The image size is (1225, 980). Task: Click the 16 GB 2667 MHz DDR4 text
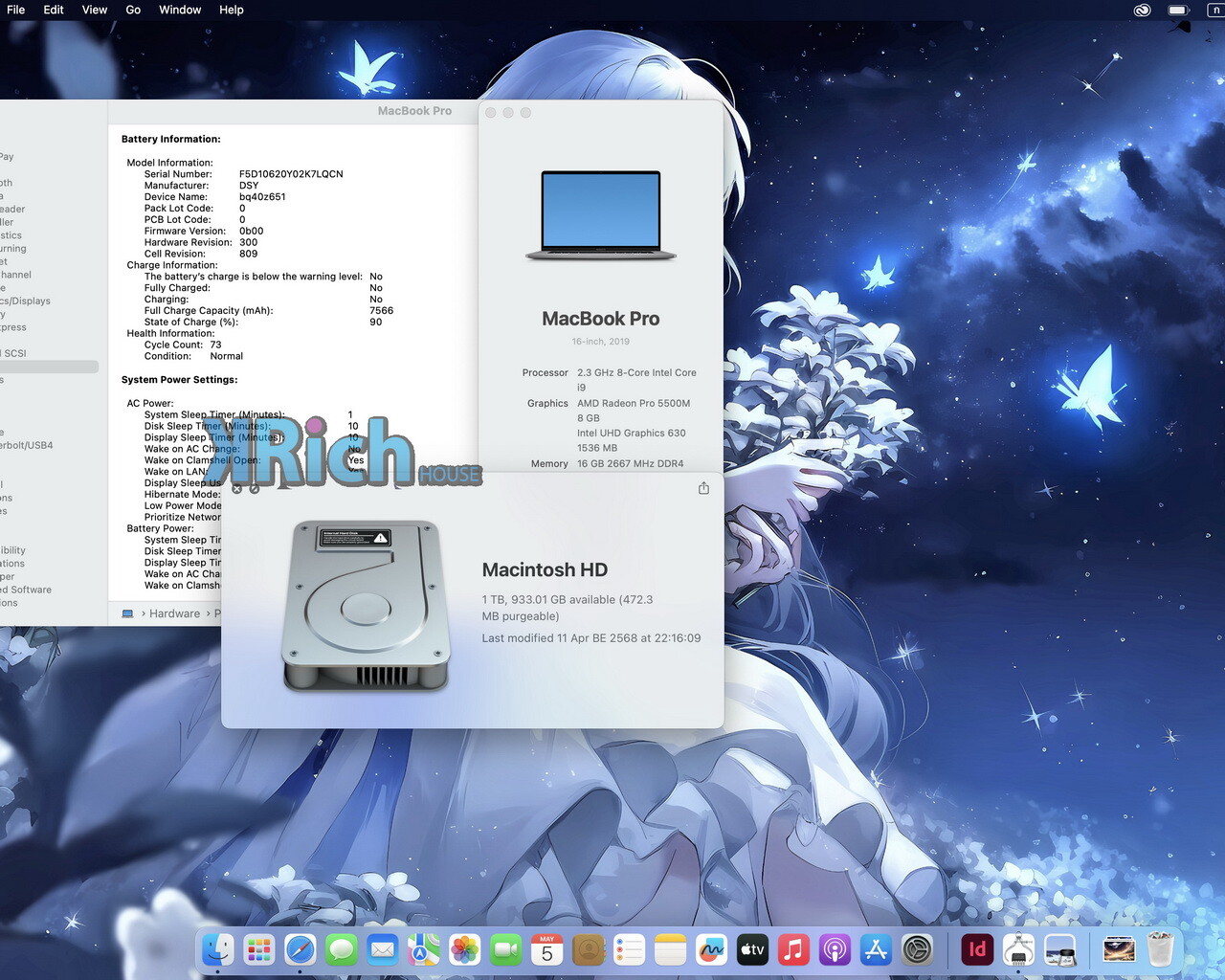point(631,463)
